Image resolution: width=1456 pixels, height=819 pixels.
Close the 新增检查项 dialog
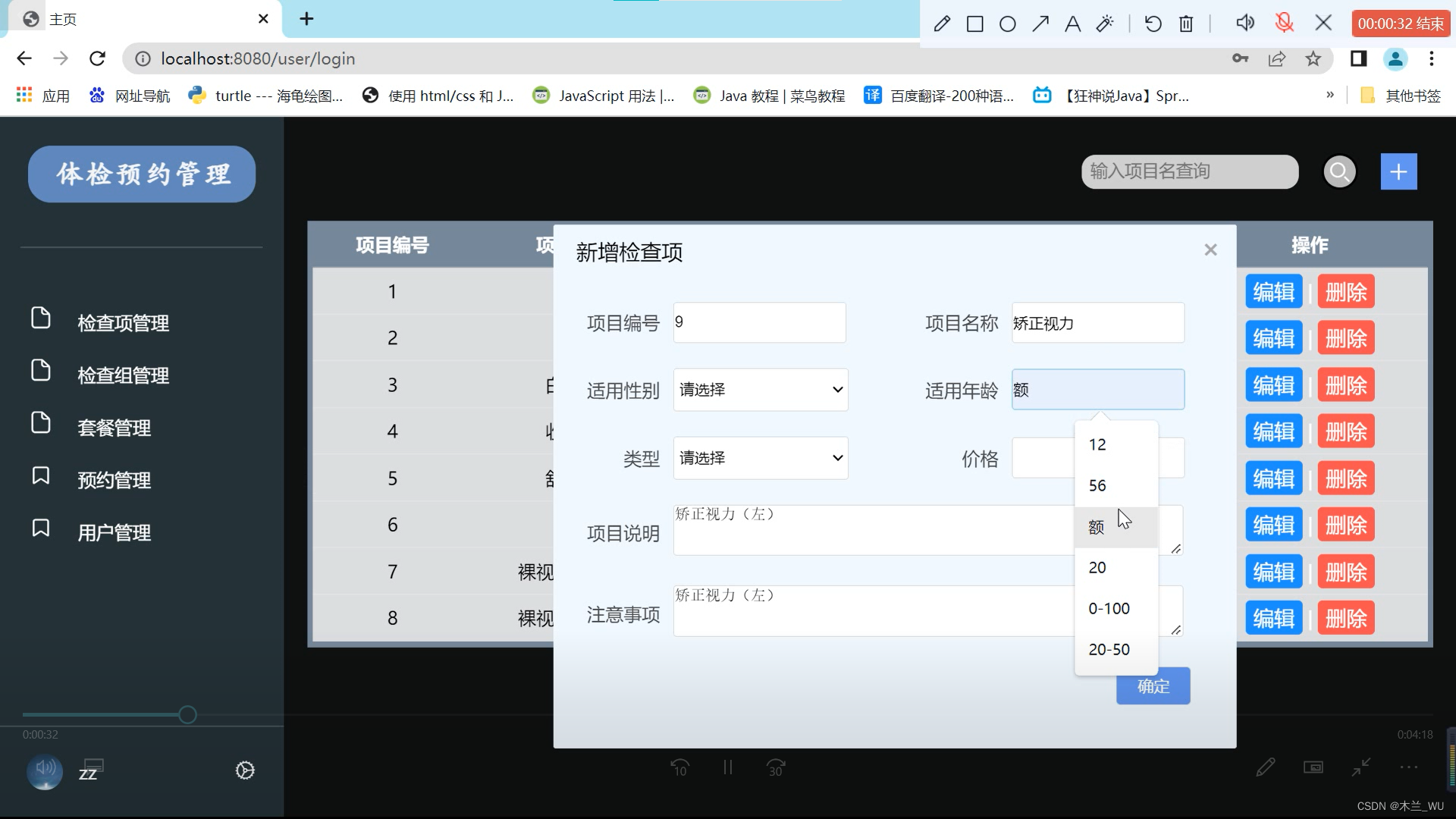[x=1210, y=249]
